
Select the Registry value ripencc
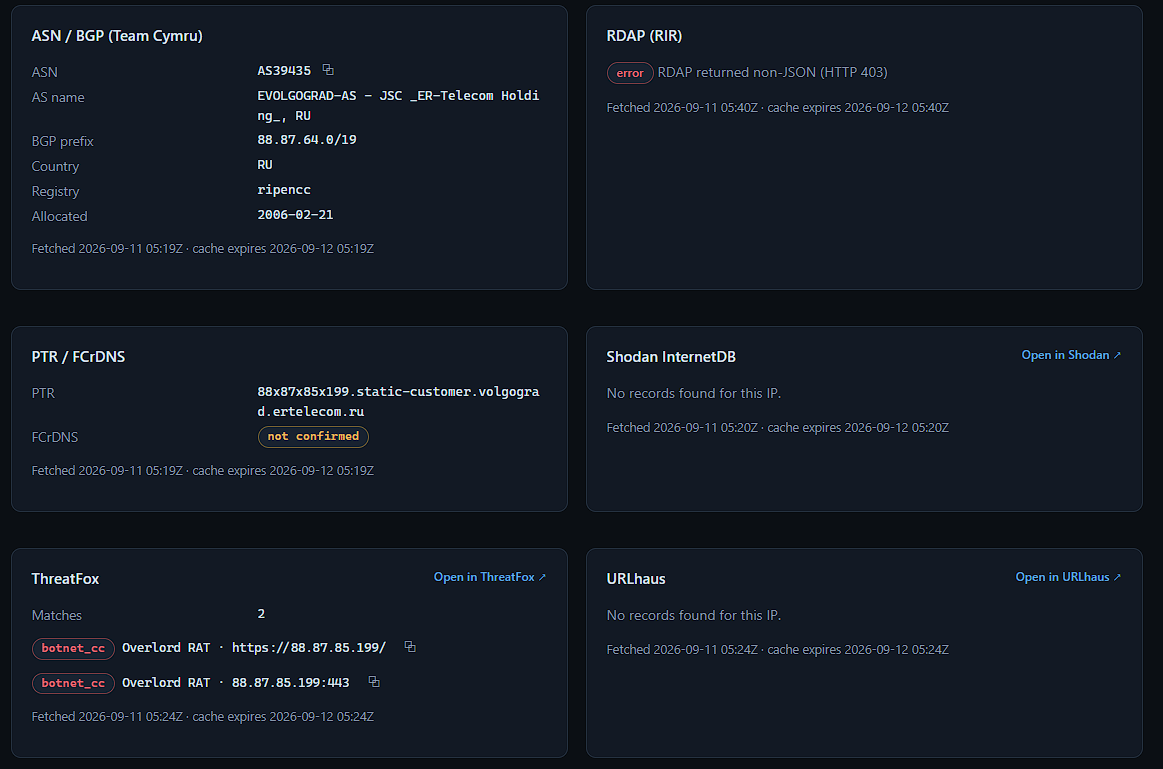coord(284,190)
